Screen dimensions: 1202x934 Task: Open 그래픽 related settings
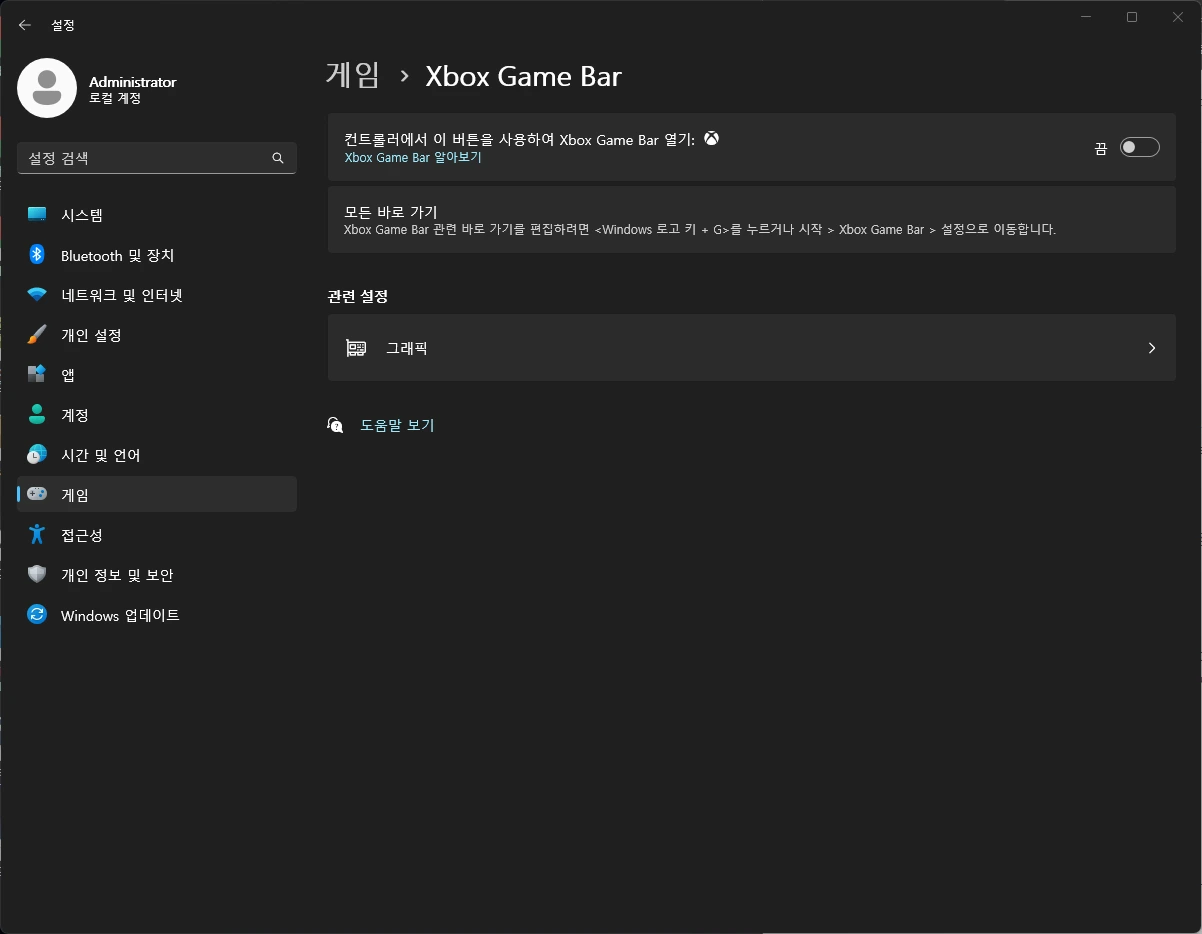point(751,348)
